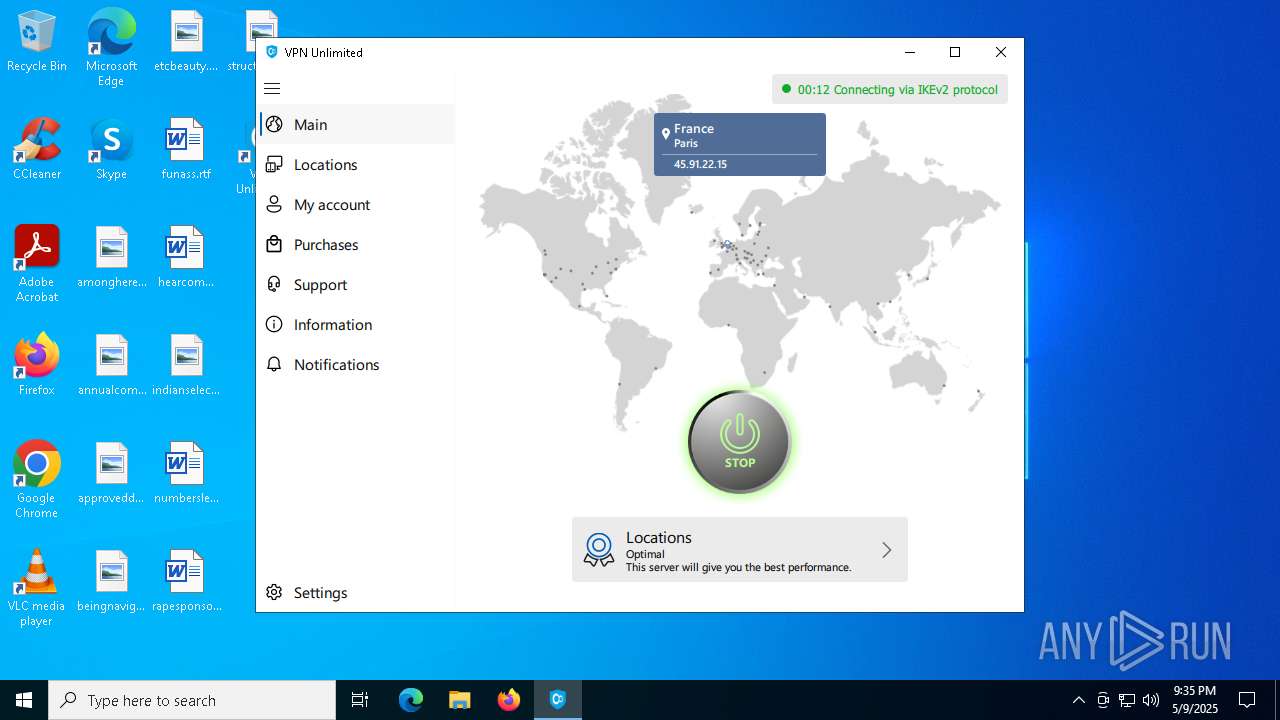Click the VPN Unlimited title bar shield icon
The width and height of the screenshot is (1280, 720).
[x=272, y=52]
